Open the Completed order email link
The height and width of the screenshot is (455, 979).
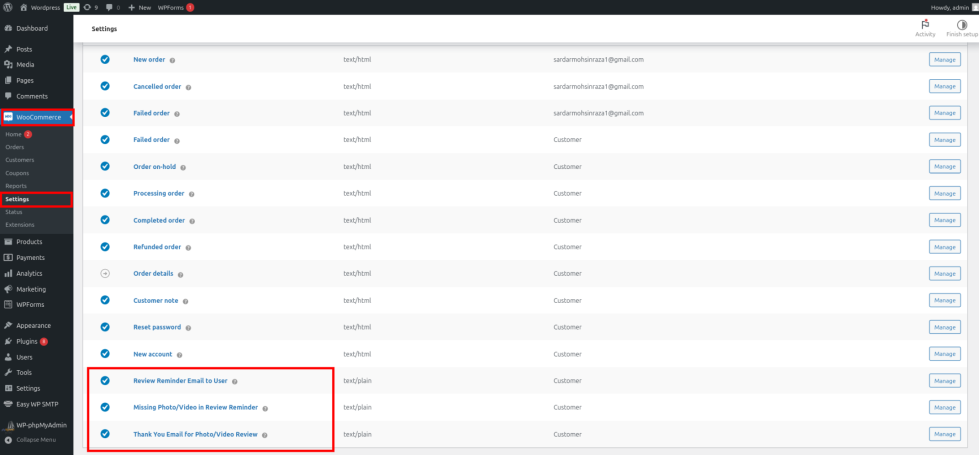click(x=159, y=220)
